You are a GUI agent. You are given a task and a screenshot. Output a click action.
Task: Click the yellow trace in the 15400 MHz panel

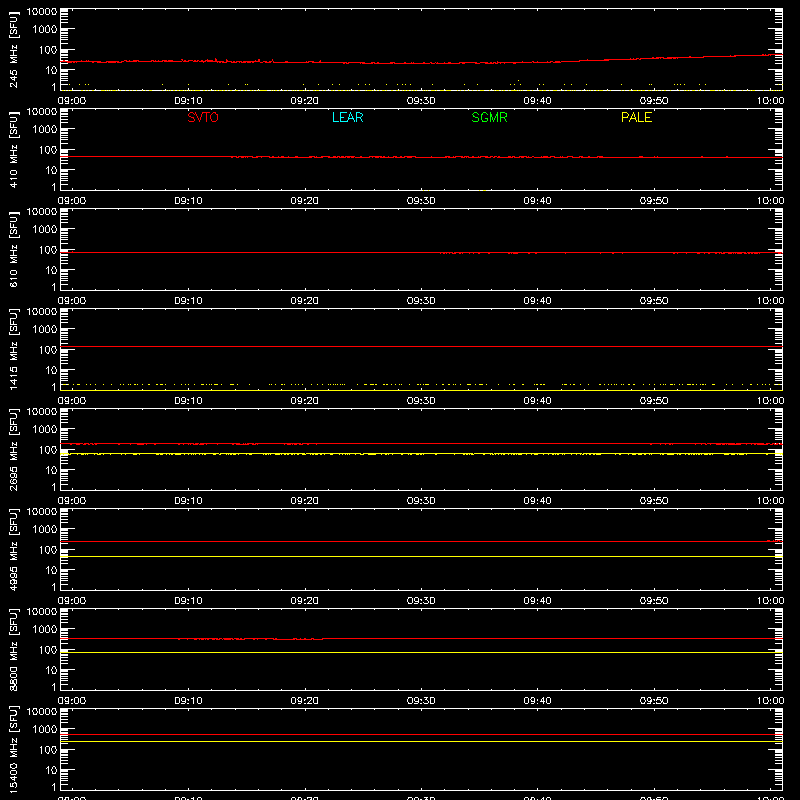click(421, 741)
